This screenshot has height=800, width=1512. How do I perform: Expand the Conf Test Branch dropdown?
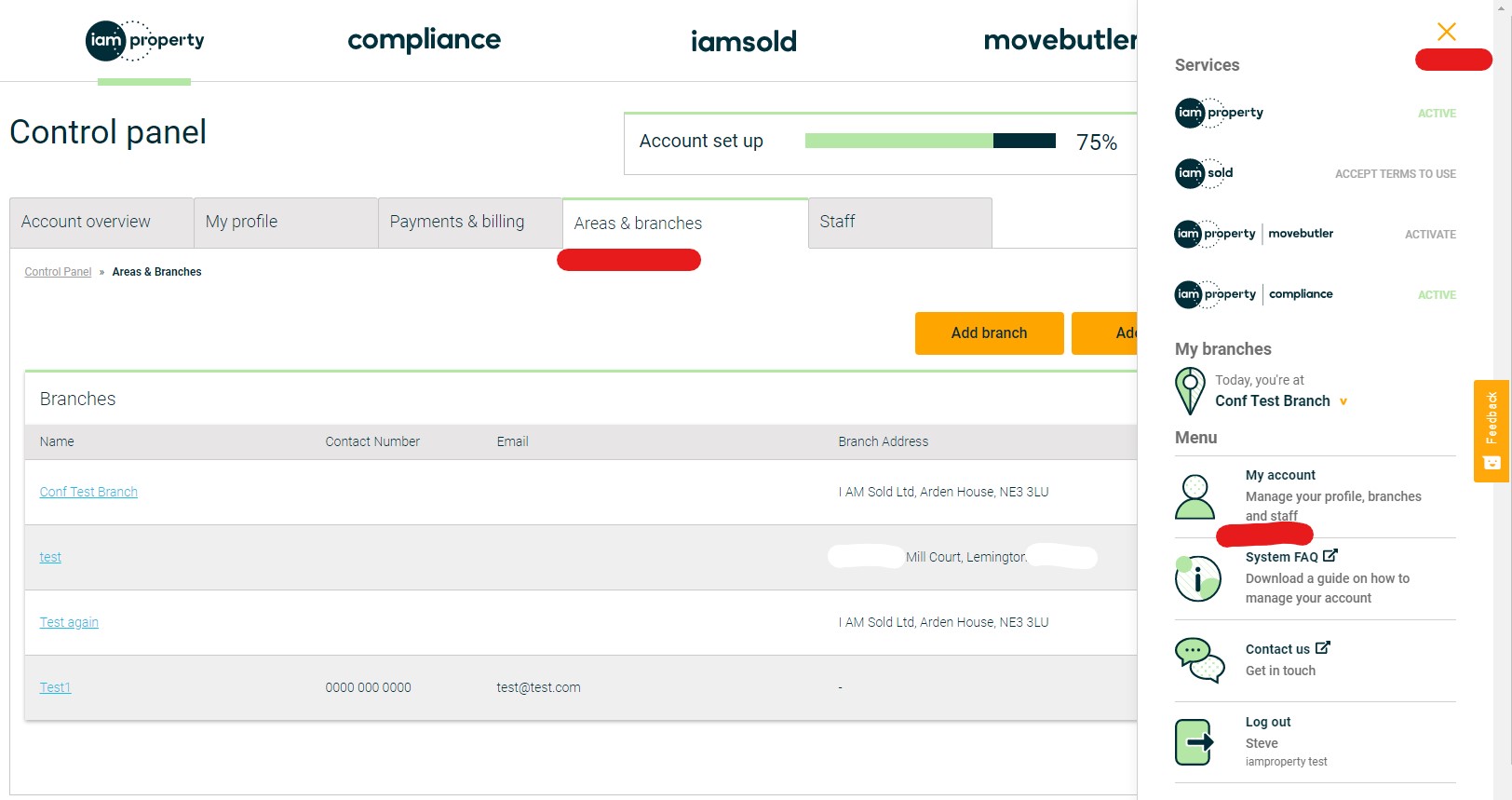1343,401
